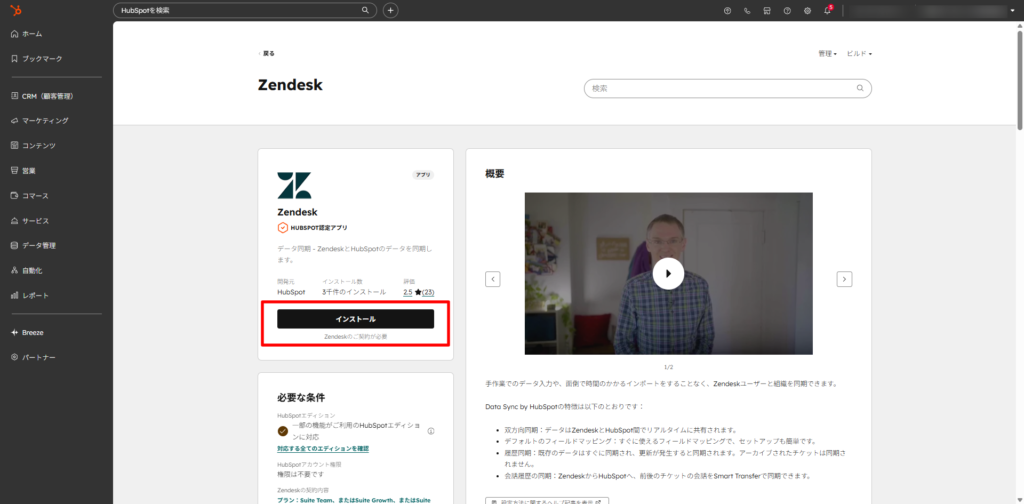Click the Zendeskのご契約が必要 note
This screenshot has width=1024, height=504.
[356, 337]
